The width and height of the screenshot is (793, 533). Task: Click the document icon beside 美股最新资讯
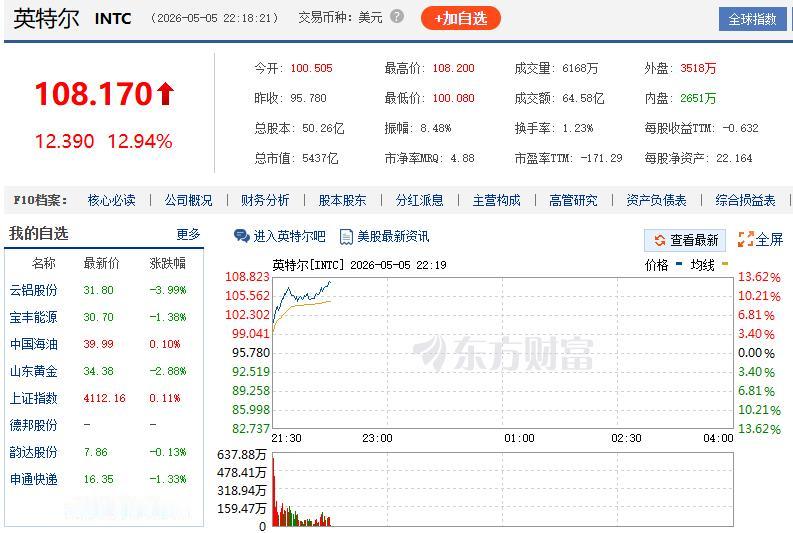coord(346,237)
